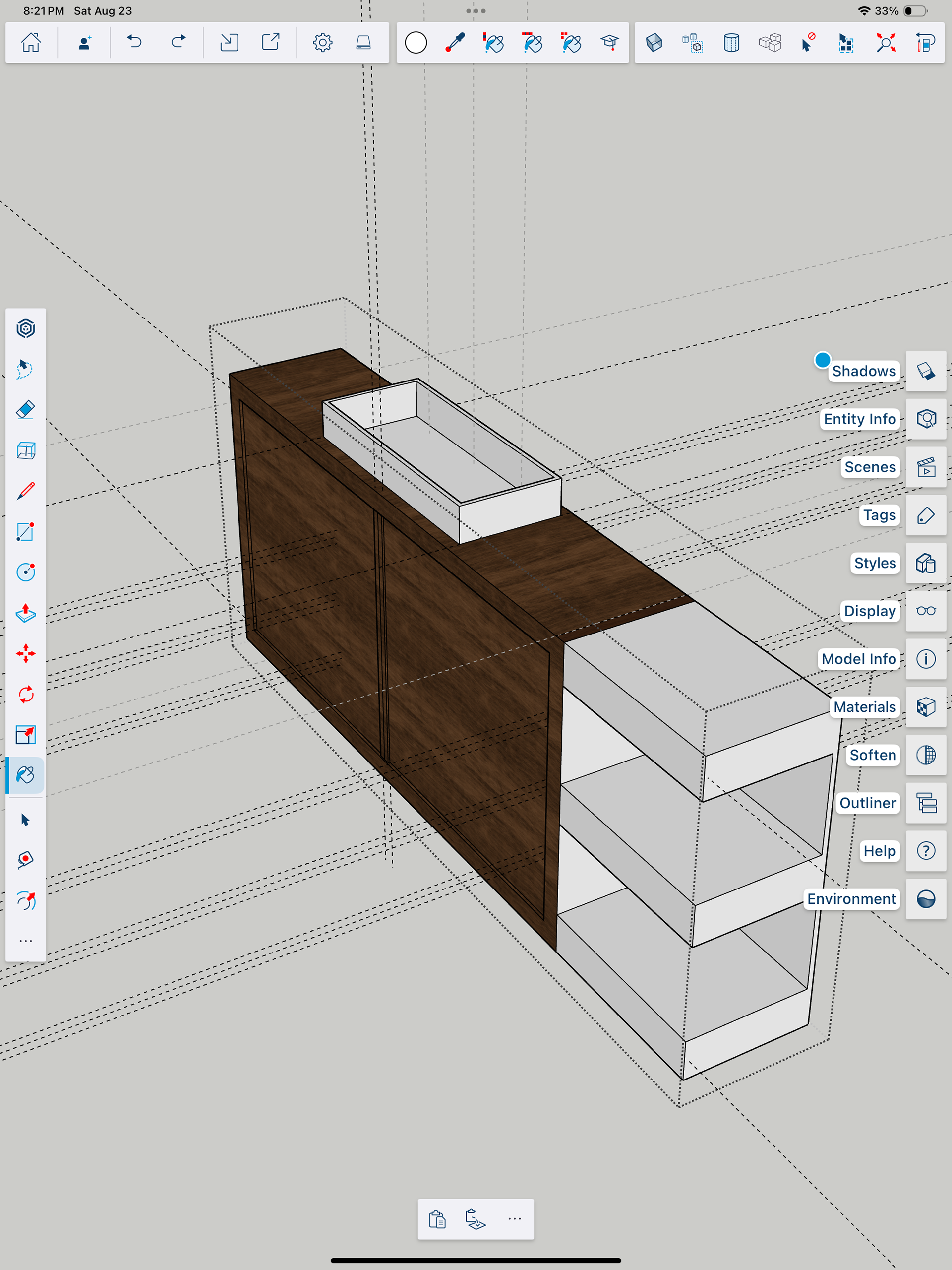
Task: Select the Eraser tool in left toolbar
Action: pos(26,410)
